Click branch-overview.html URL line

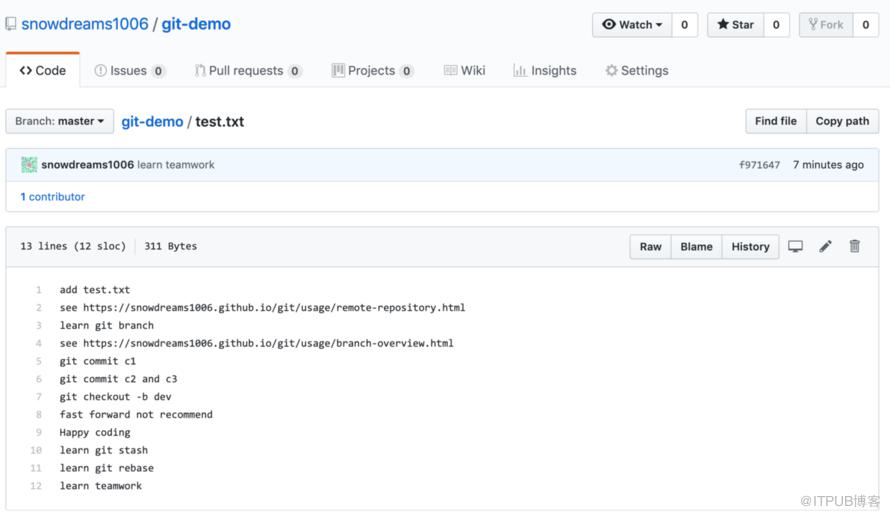pyautogui.click(x=257, y=343)
